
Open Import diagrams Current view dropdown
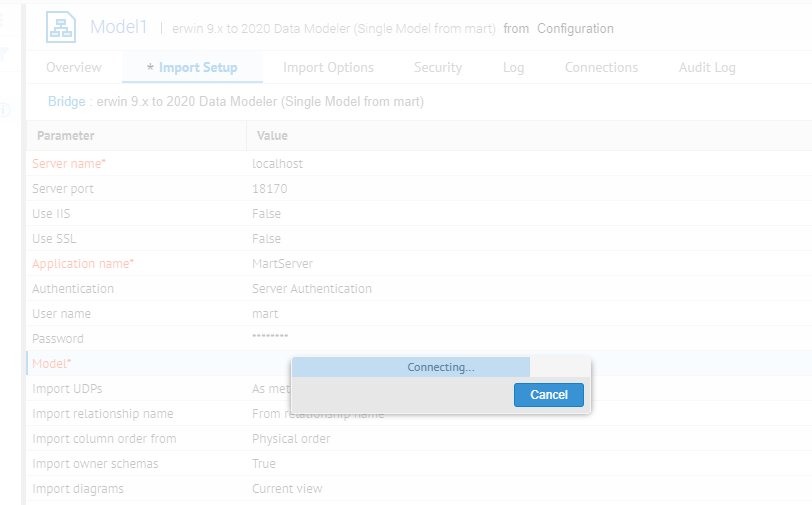[287, 489]
